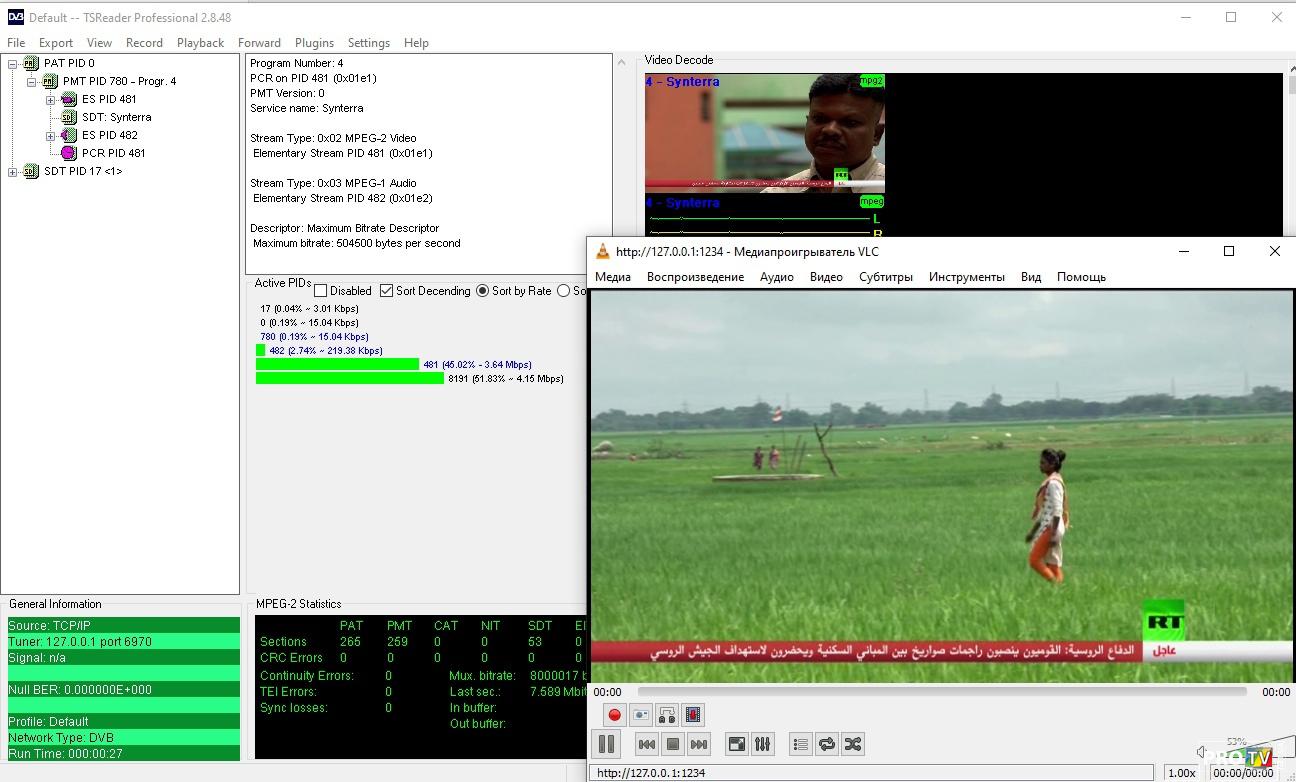Collapse the PMT PID 780 tree node

[32, 81]
